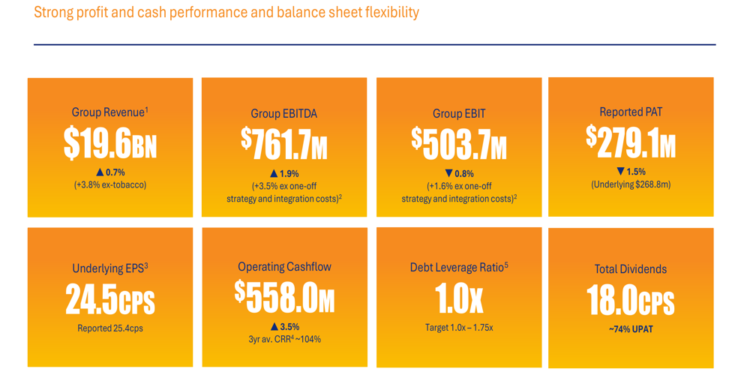
Task: Select the 1.0x leverage value
Action: pyautogui.click(x=459, y=299)
